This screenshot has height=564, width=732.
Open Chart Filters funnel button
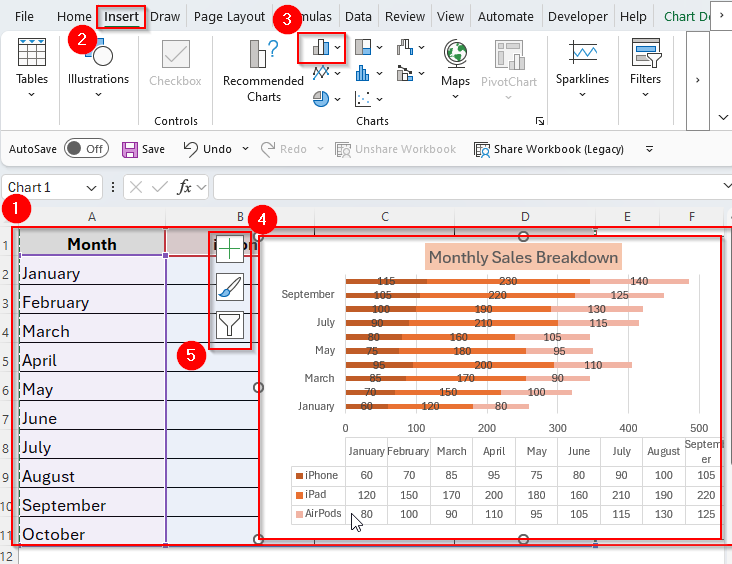[229, 324]
